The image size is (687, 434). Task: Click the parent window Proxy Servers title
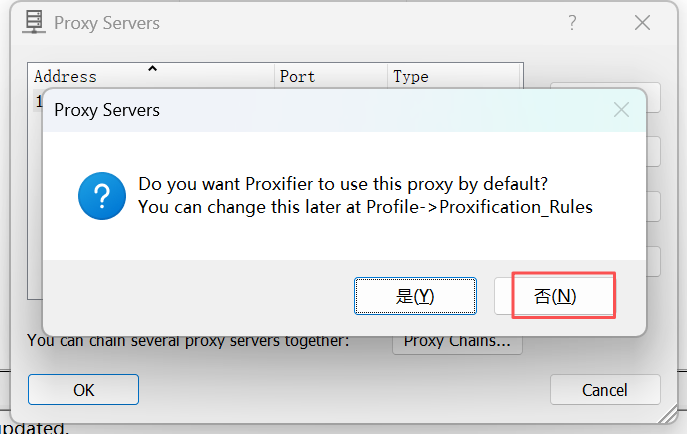(106, 22)
